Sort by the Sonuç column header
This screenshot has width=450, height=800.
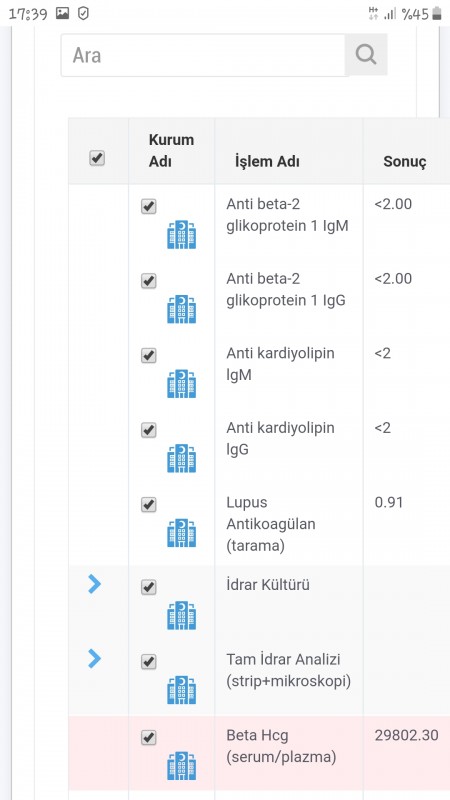coord(405,162)
